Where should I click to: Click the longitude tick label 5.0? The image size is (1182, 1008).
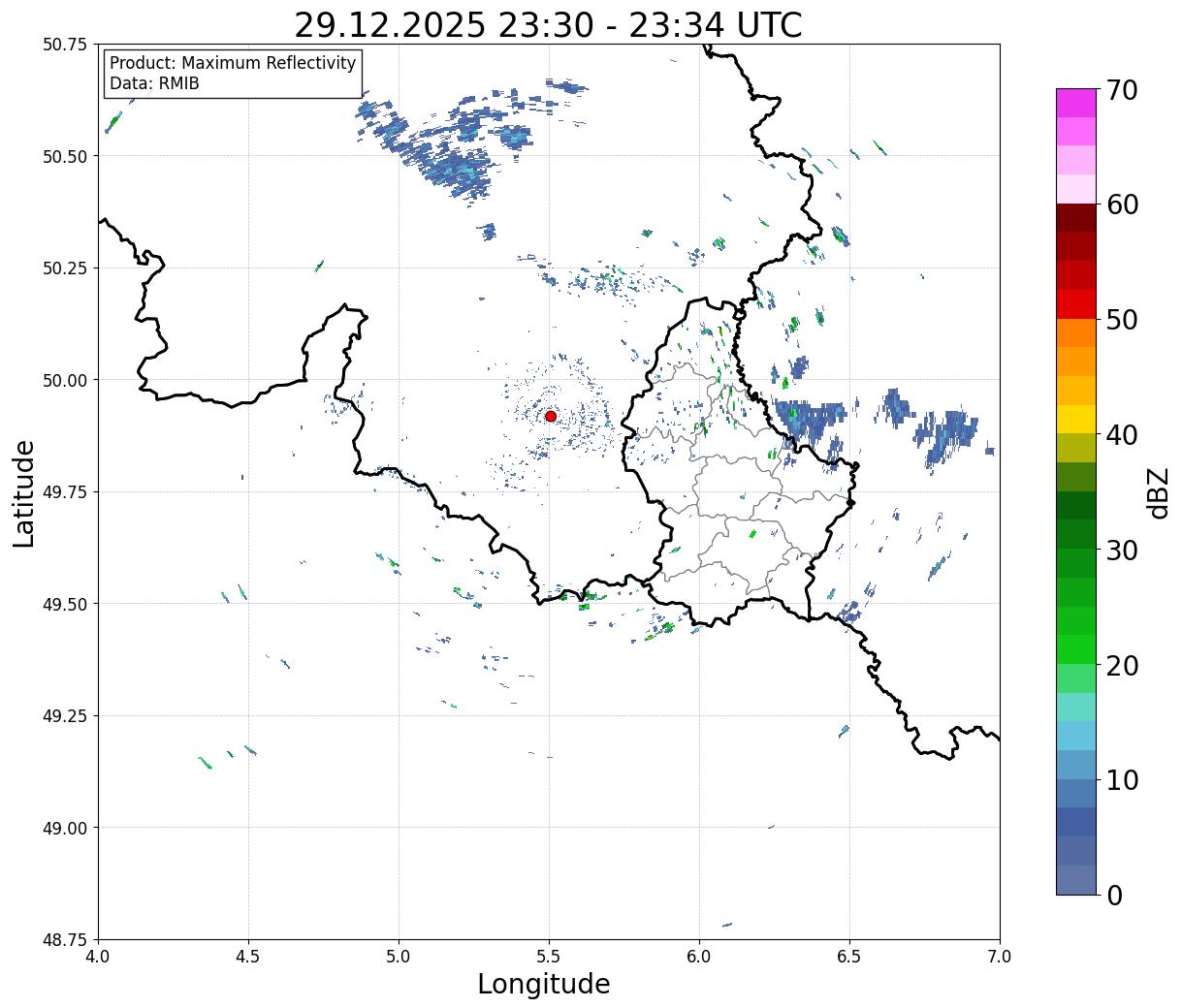(x=399, y=957)
